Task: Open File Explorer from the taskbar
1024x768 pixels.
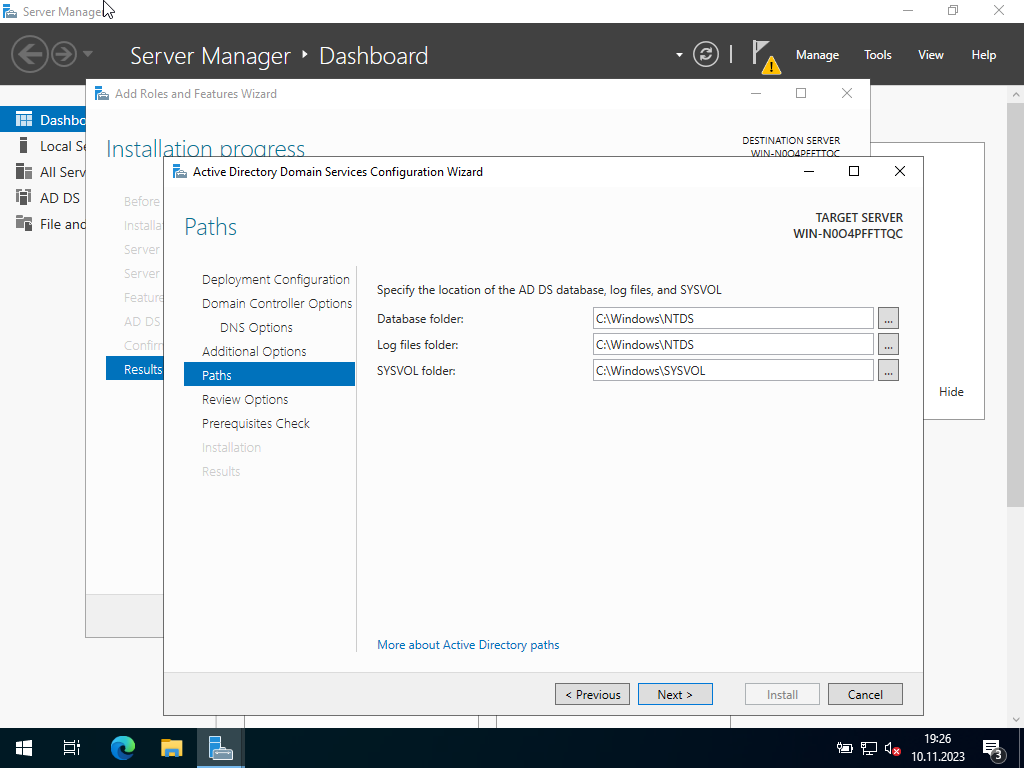Action: (x=171, y=748)
